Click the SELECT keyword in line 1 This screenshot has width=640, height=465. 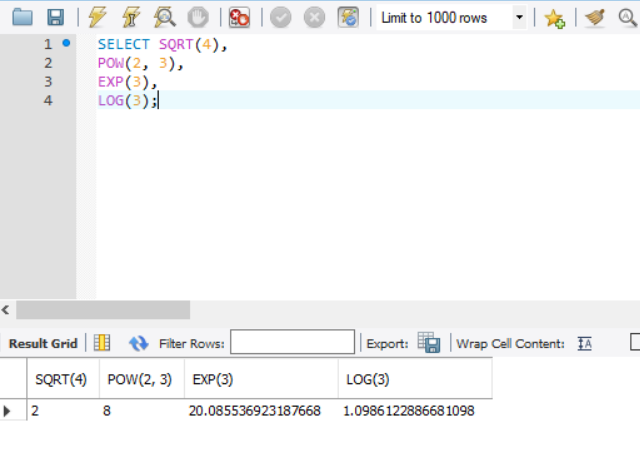[124, 44]
